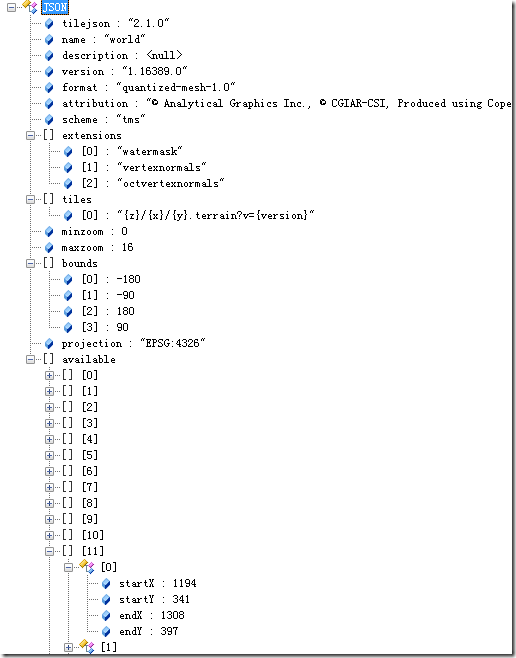Expand available item [3]
Screen dimensions: 516x658
pyautogui.click(x=50, y=423)
